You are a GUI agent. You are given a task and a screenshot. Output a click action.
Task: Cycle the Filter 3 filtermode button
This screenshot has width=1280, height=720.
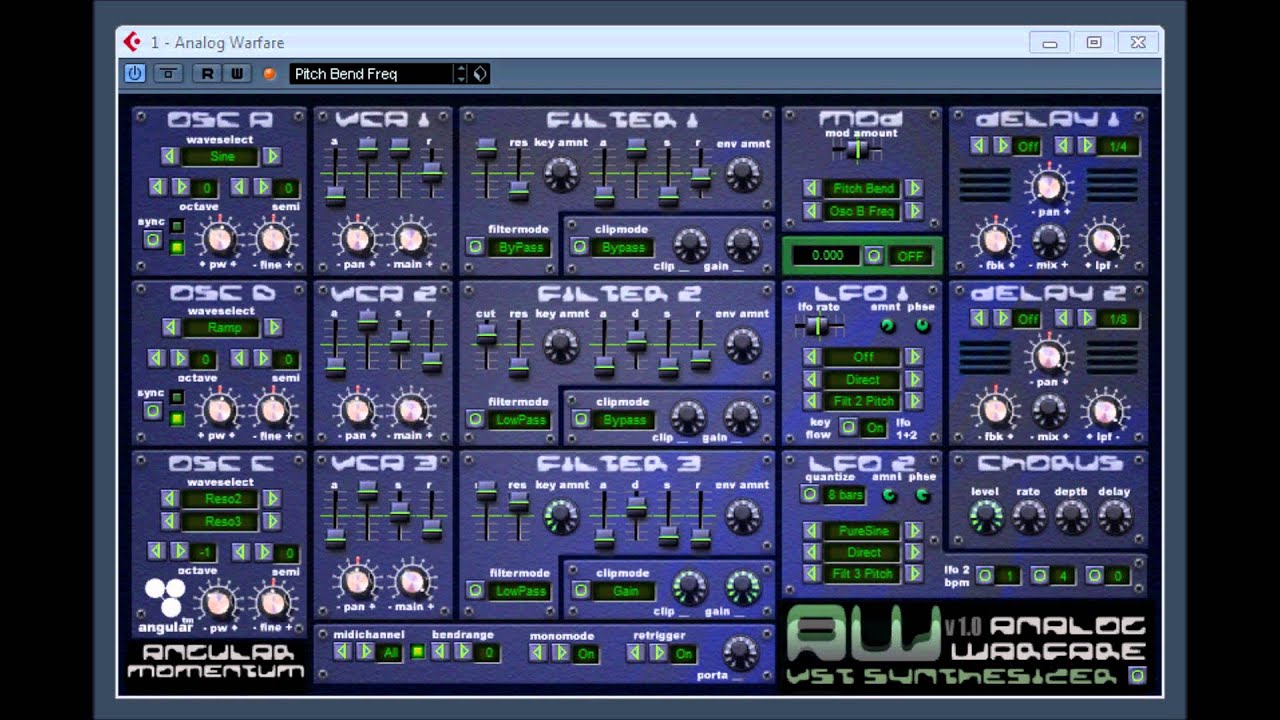click(x=475, y=590)
